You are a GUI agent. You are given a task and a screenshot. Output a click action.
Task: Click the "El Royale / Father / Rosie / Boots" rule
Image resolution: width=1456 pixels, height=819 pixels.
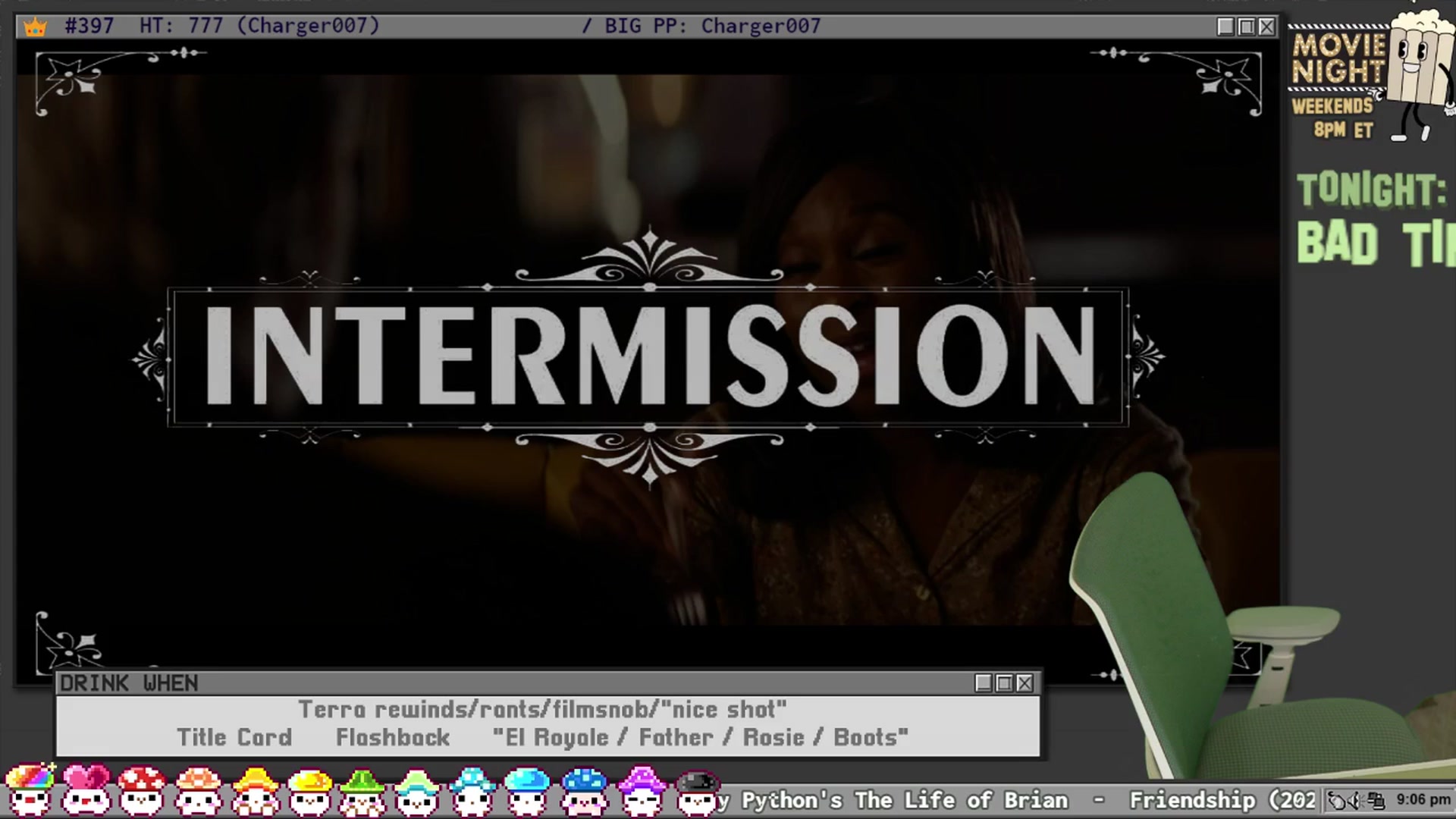coord(700,737)
